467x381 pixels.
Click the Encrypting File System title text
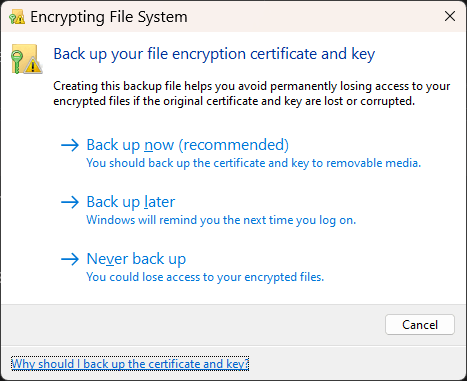click(109, 17)
